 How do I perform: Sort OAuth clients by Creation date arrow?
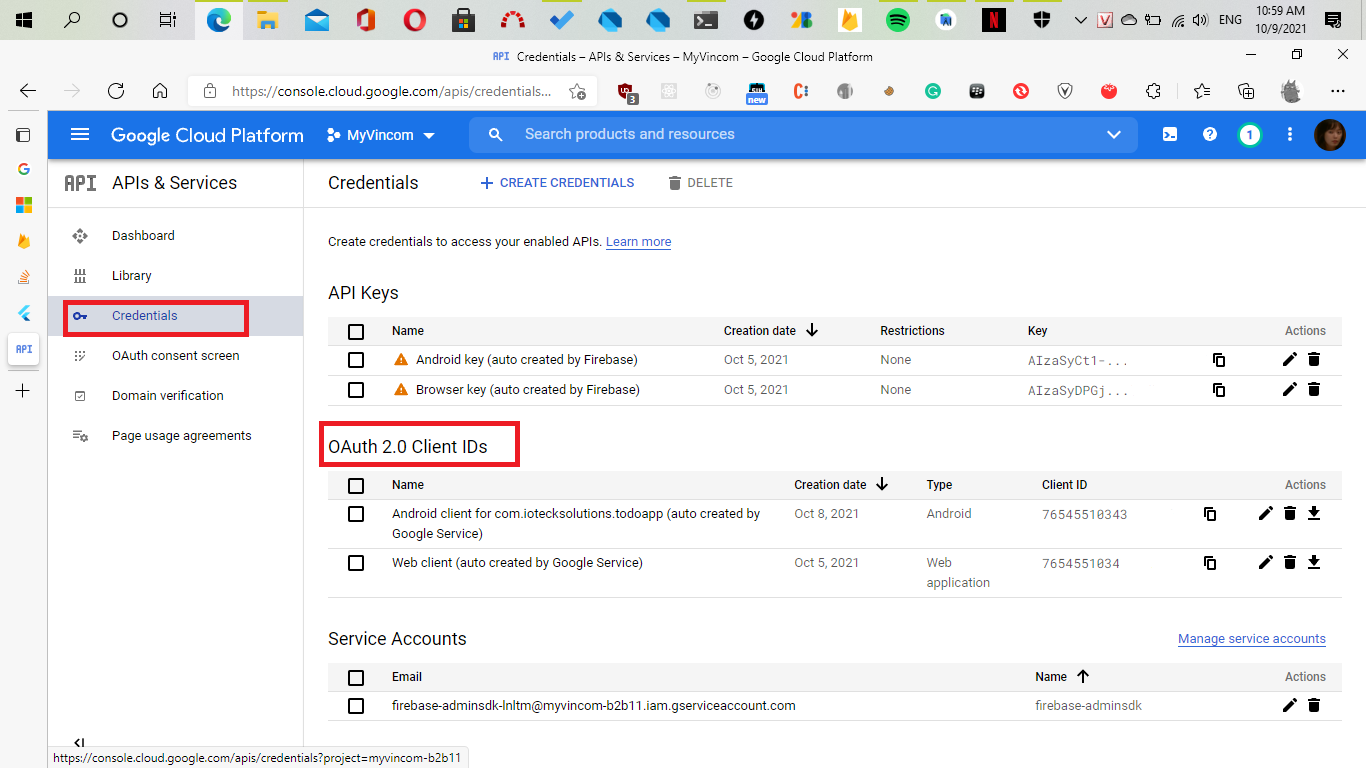pyautogui.click(x=882, y=484)
